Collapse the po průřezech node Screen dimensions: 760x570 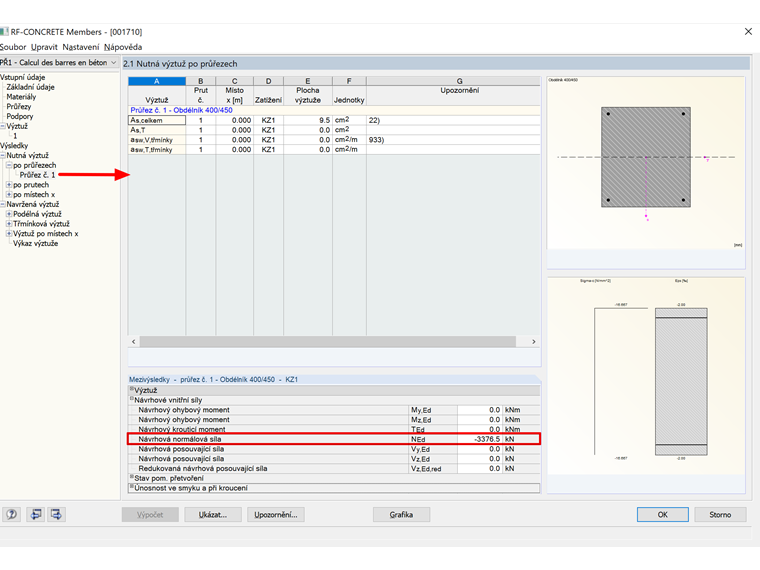[x=9, y=165]
